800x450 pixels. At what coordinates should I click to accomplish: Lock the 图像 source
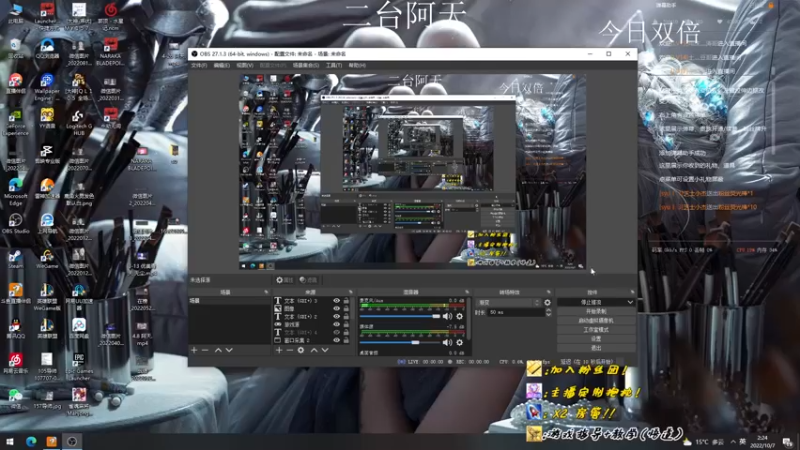coord(346,309)
